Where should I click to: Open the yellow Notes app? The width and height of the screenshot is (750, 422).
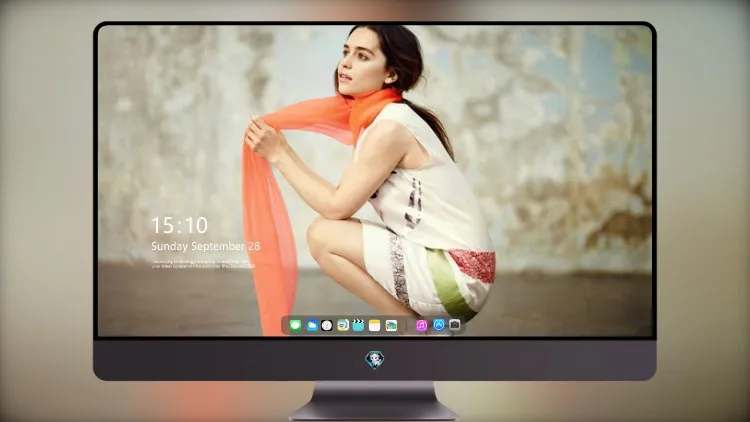pyautogui.click(x=375, y=326)
